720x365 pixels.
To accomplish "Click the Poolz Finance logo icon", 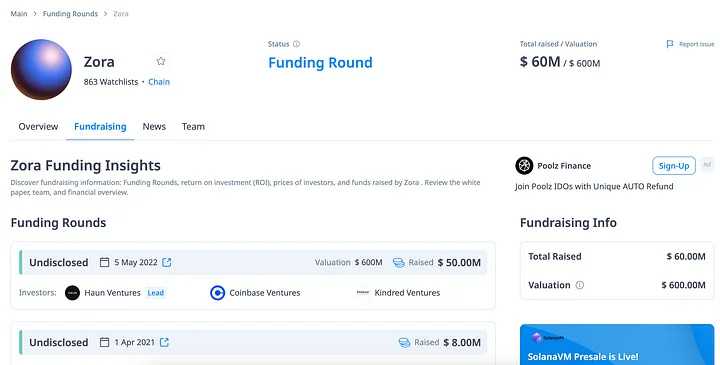I will coord(524,166).
